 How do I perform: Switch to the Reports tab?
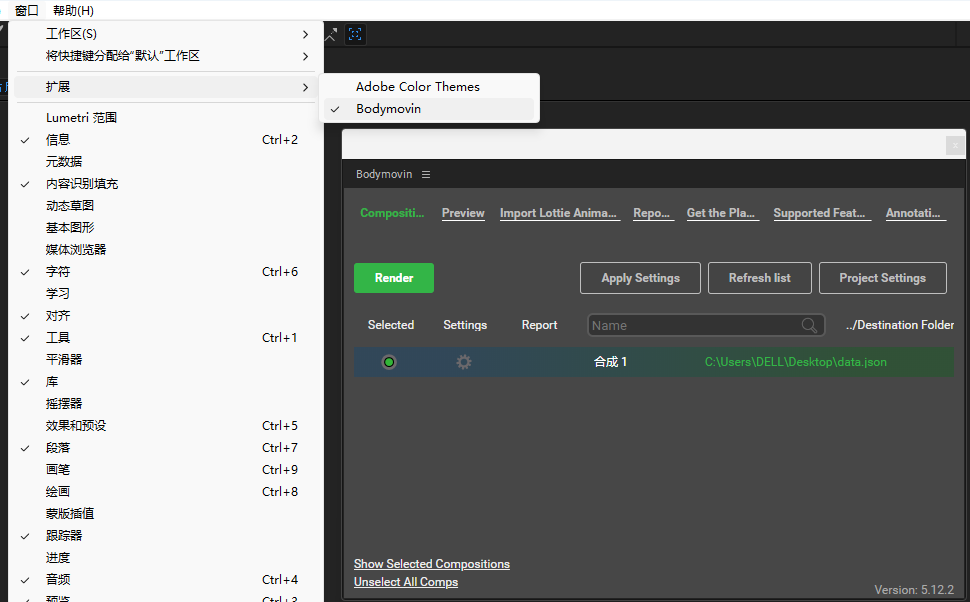click(652, 213)
